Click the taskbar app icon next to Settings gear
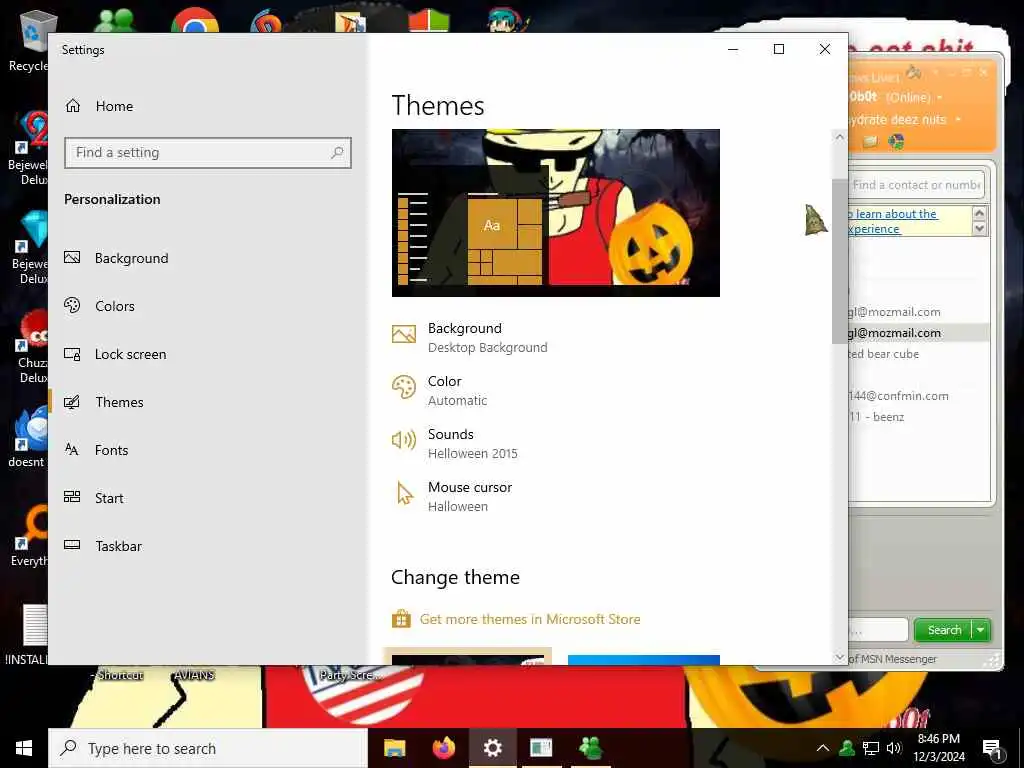 [541, 748]
